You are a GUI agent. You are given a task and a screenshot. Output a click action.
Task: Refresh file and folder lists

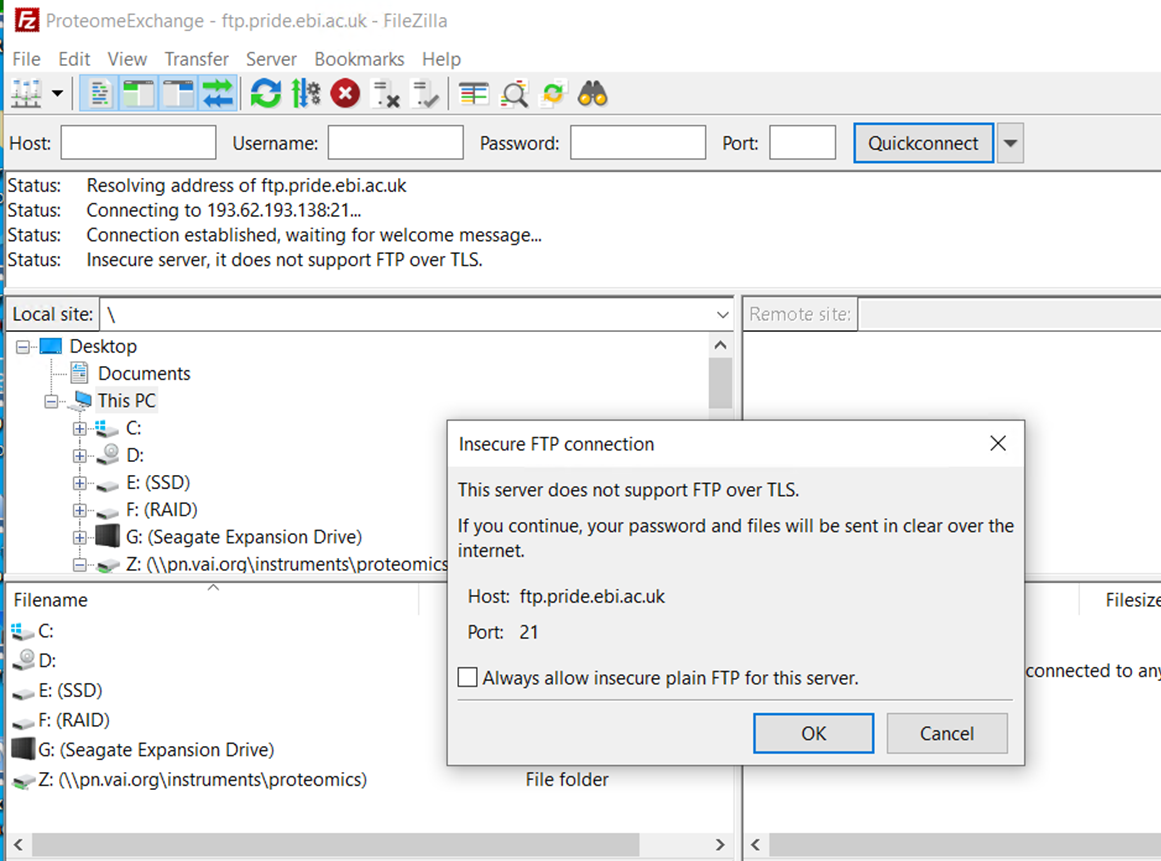pos(266,94)
